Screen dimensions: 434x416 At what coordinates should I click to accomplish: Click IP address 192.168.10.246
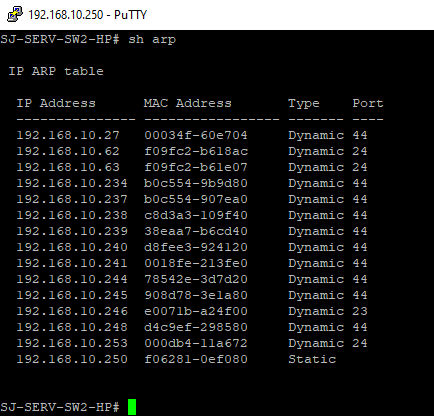(x=72, y=311)
